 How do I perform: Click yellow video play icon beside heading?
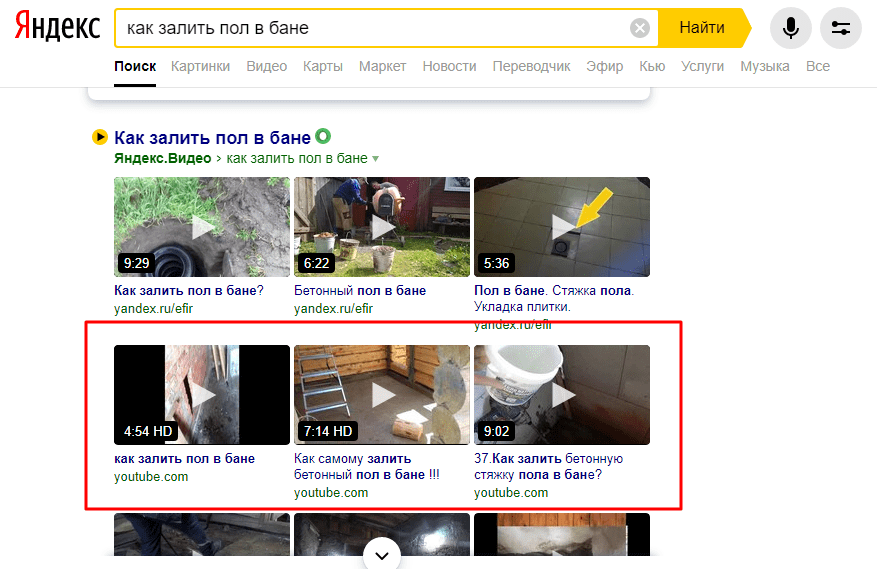tap(100, 138)
